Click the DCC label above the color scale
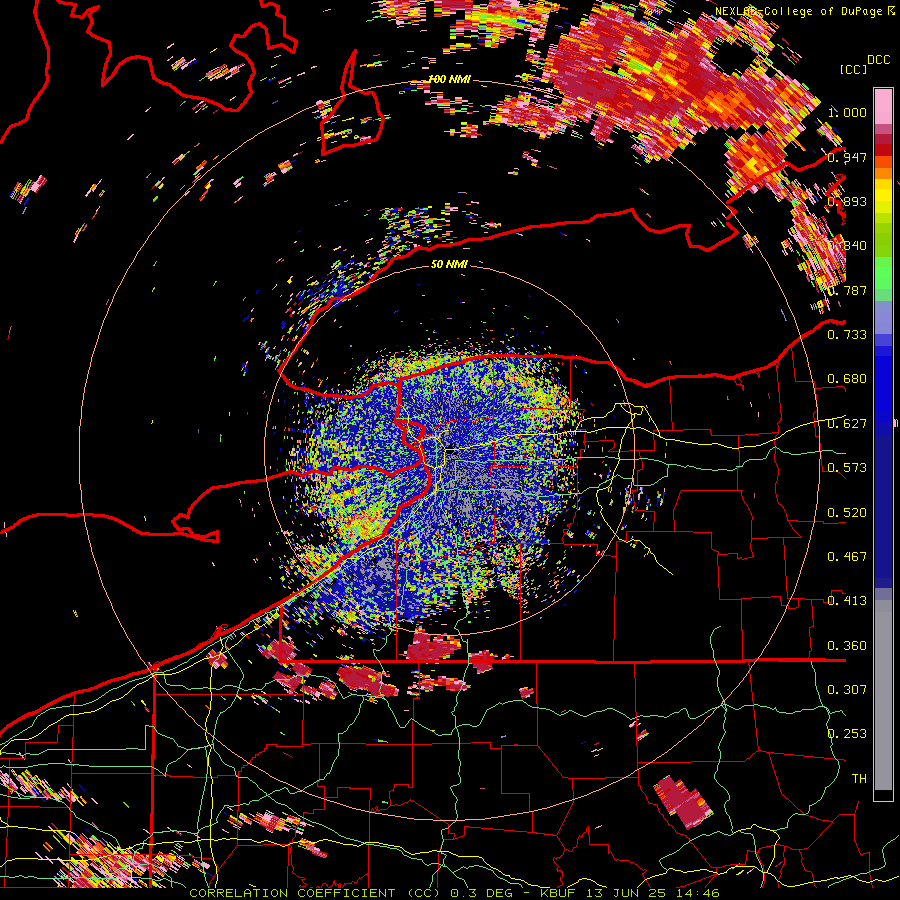 [878, 60]
